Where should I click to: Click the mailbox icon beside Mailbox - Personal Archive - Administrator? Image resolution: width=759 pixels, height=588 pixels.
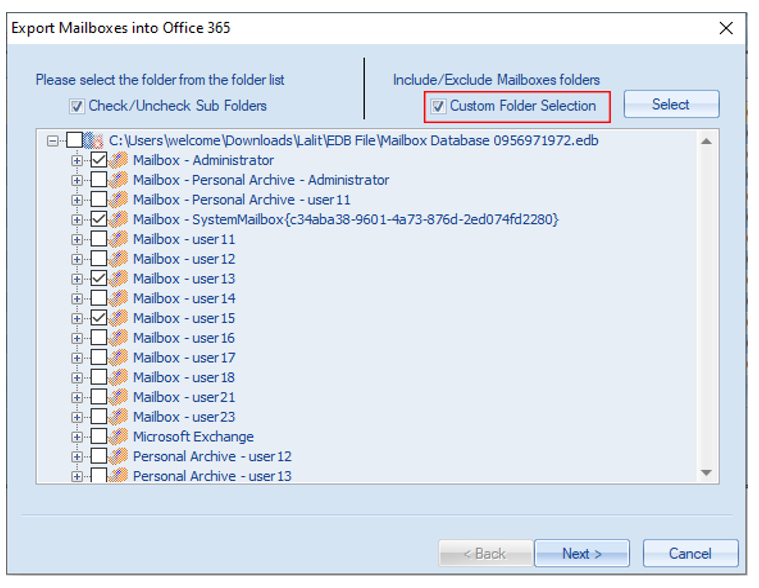pyautogui.click(x=119, y=180)
